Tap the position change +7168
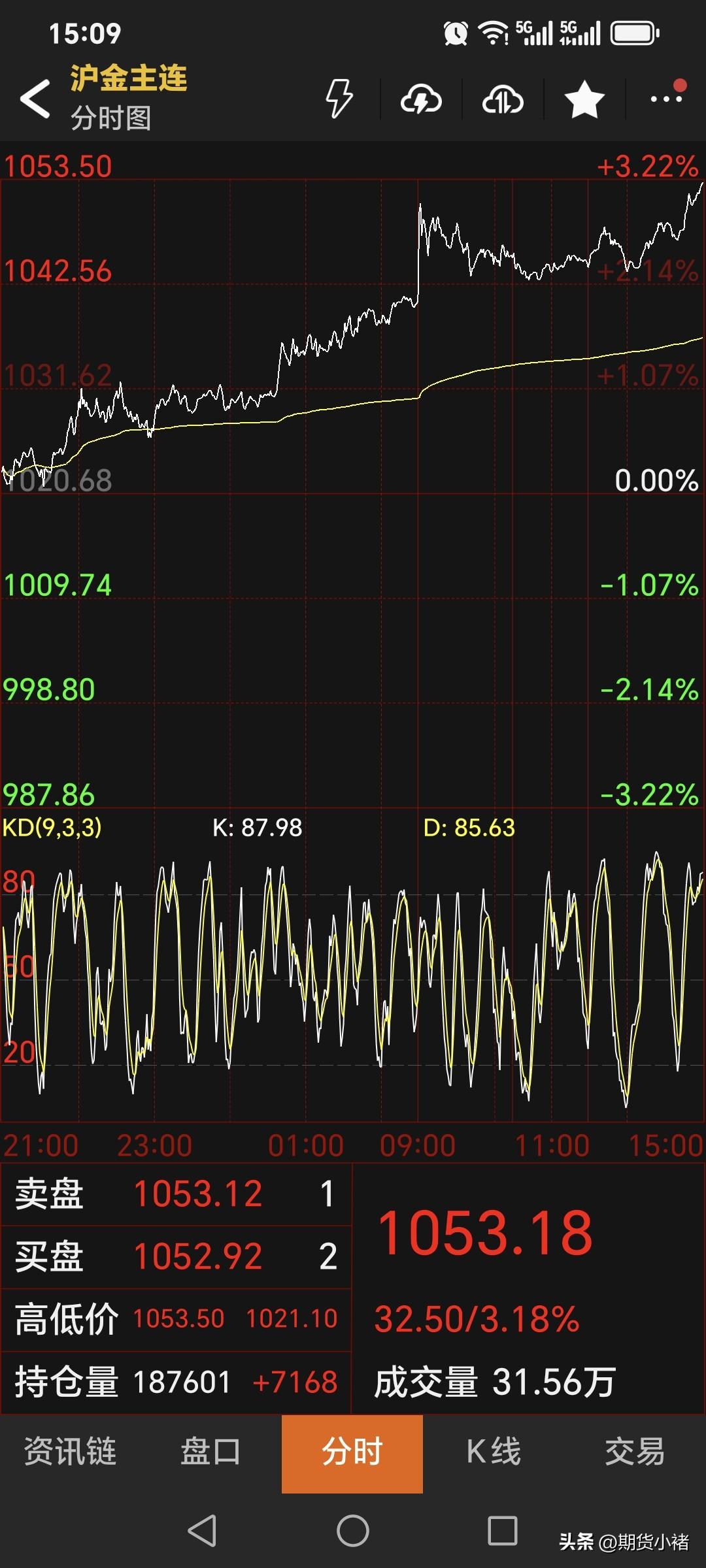This screenshot has width=706, height=1568. [x=295, y=1382]
